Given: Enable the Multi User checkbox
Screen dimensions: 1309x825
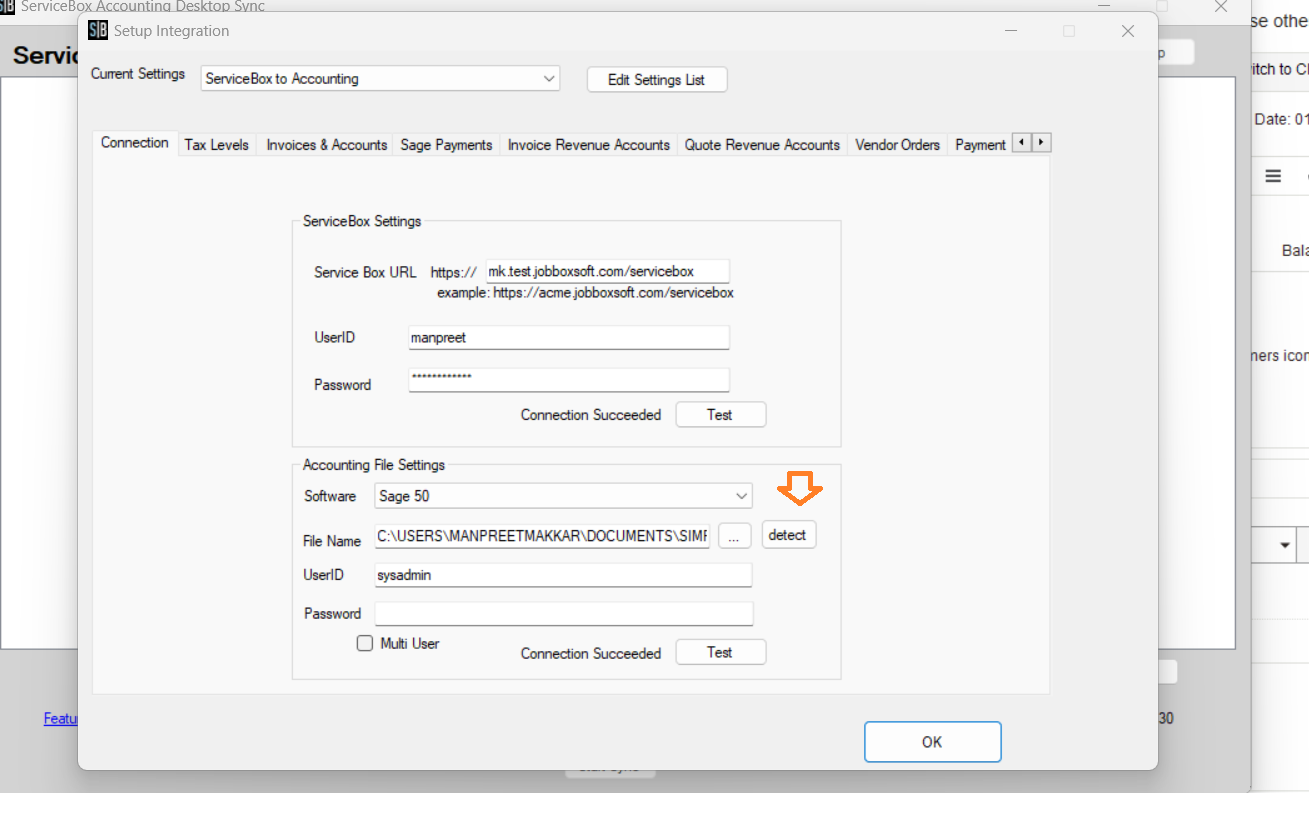Looking at the screenshot, I should click(365, 643).
